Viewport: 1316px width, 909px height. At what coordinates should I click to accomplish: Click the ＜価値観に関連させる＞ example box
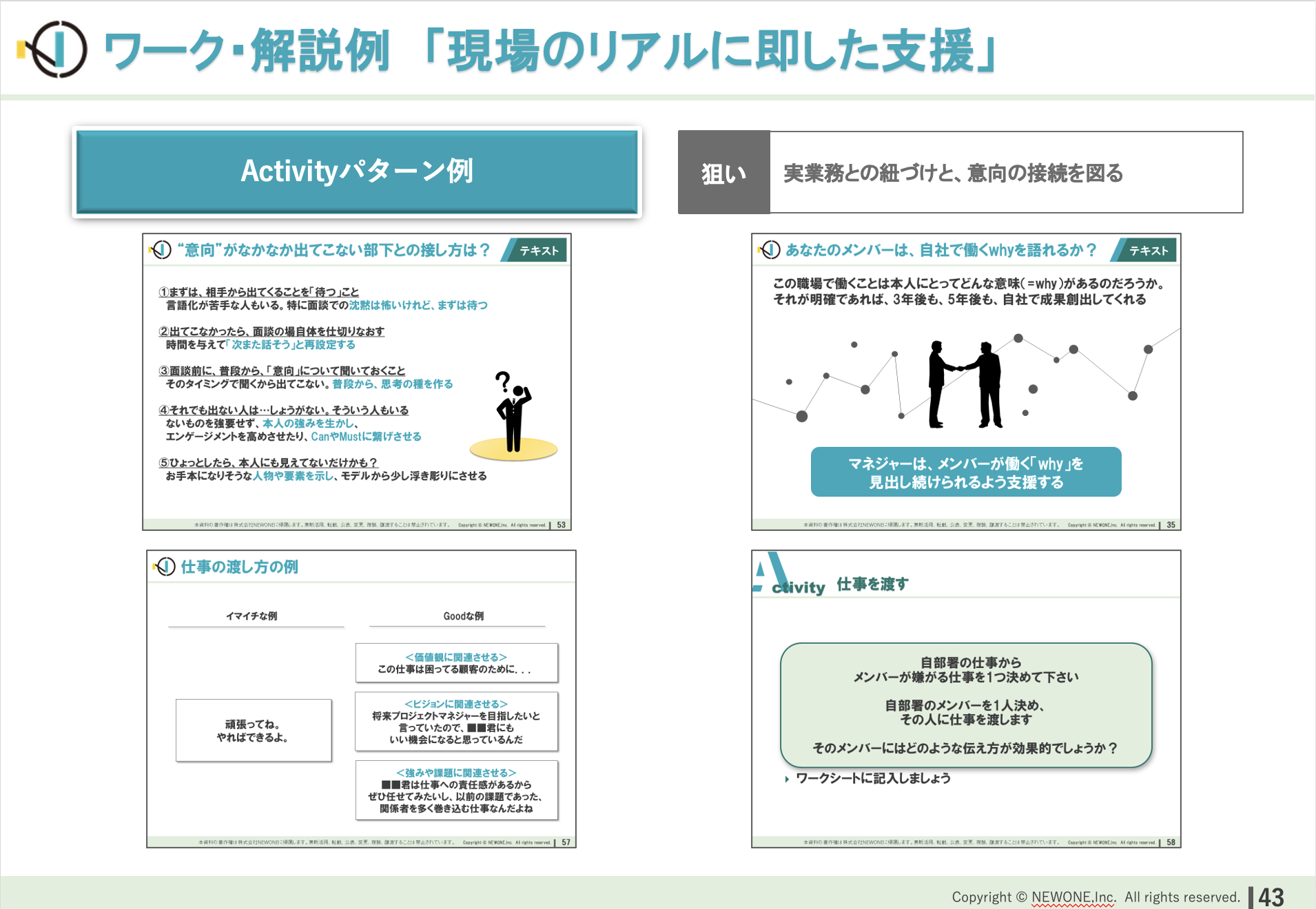457,663
